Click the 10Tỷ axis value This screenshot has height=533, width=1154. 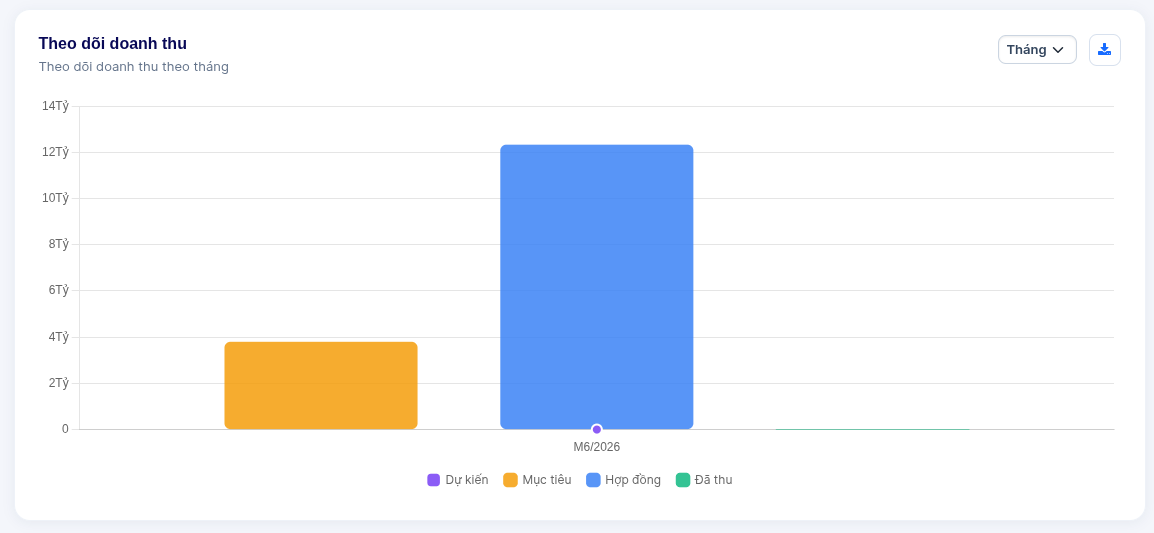[55, 198]
